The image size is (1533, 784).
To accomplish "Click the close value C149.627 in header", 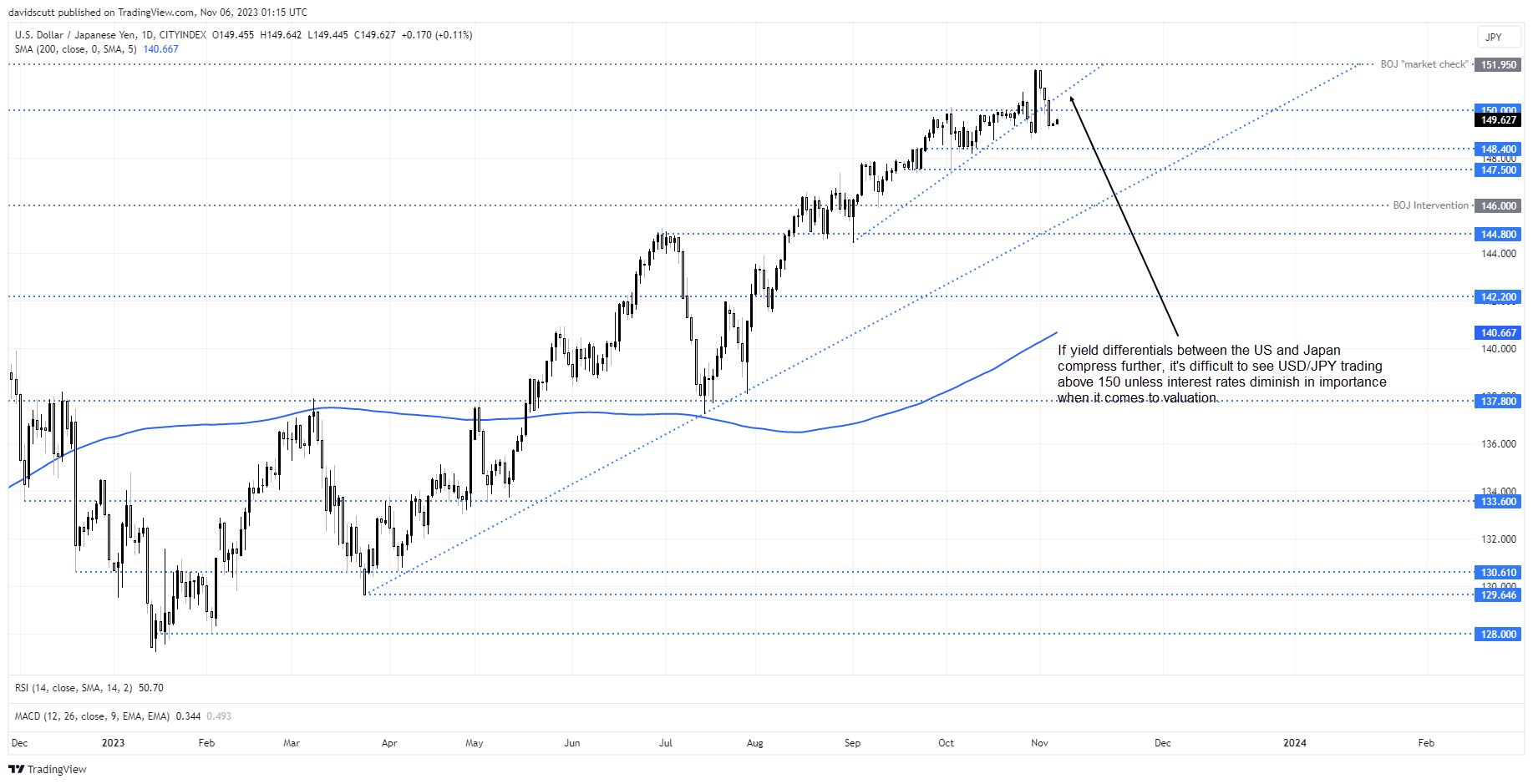I will pyautogui.click(x=375, y=35).
